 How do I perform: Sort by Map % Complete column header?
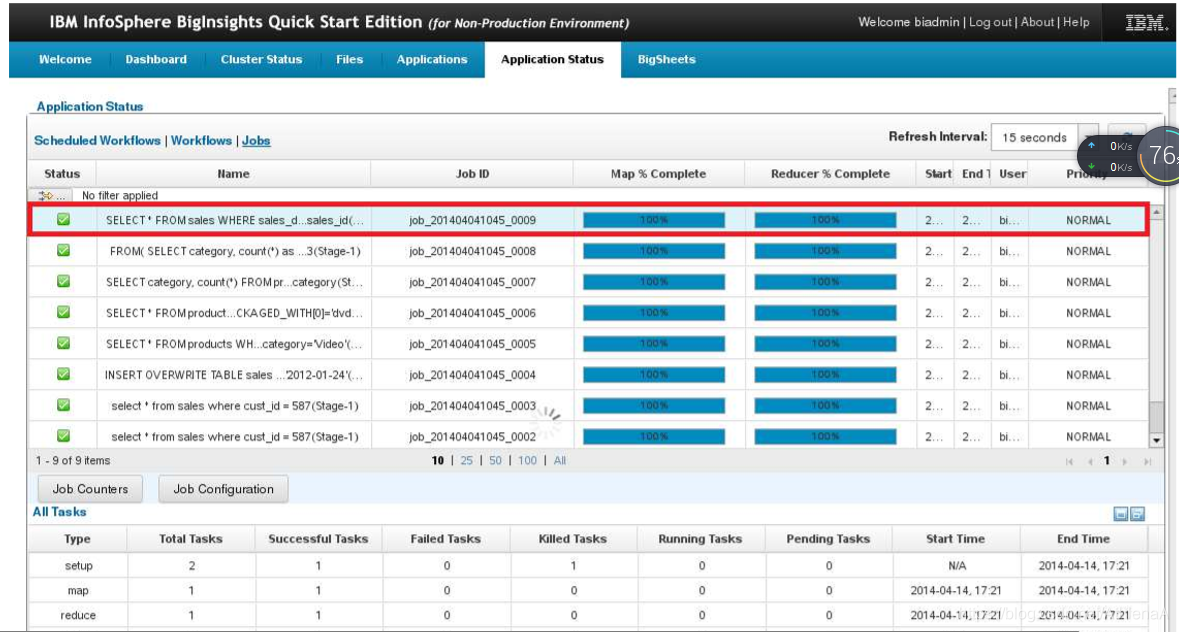(x=658, y=174)
